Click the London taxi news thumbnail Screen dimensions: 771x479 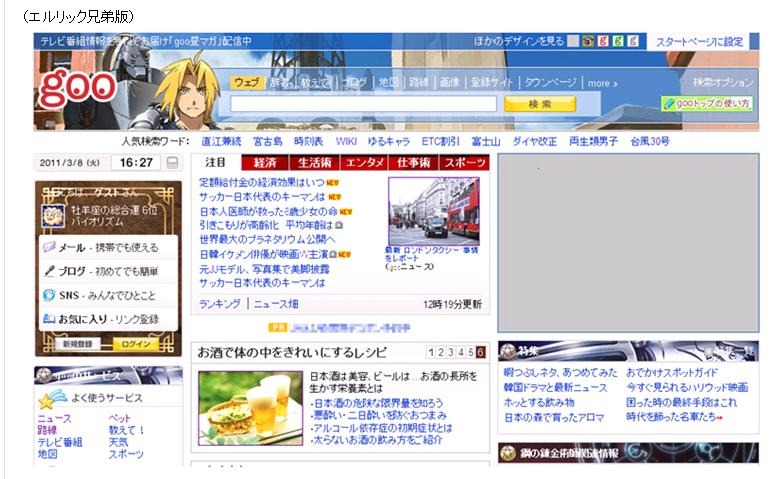click(x=434, y=211)
